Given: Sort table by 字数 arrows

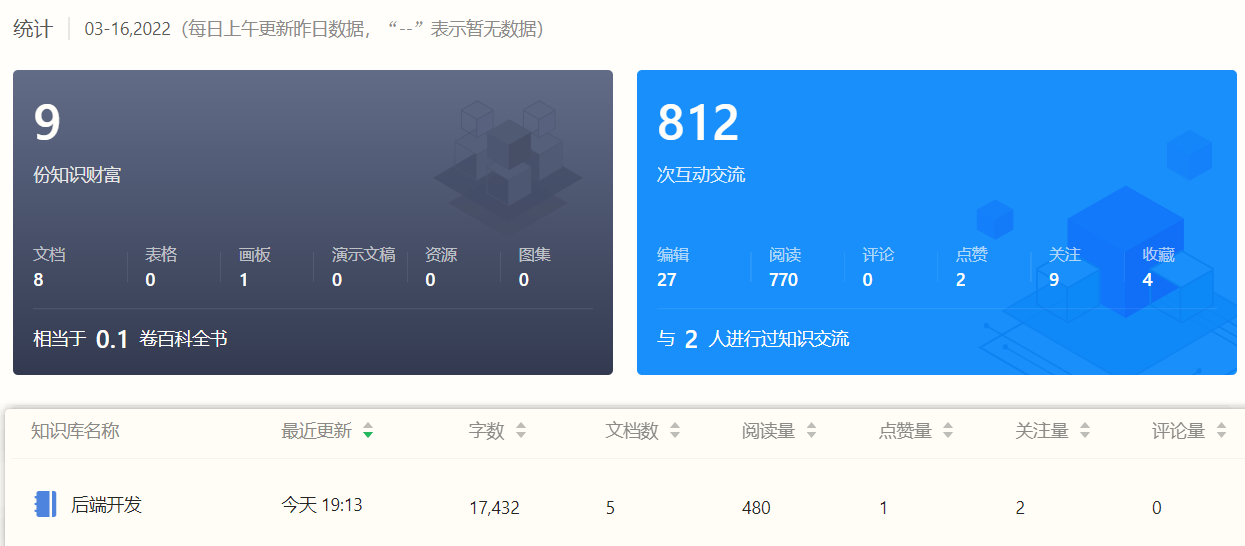Looking at the screenshot, I should pyautogui.click(x=520, y=432).
